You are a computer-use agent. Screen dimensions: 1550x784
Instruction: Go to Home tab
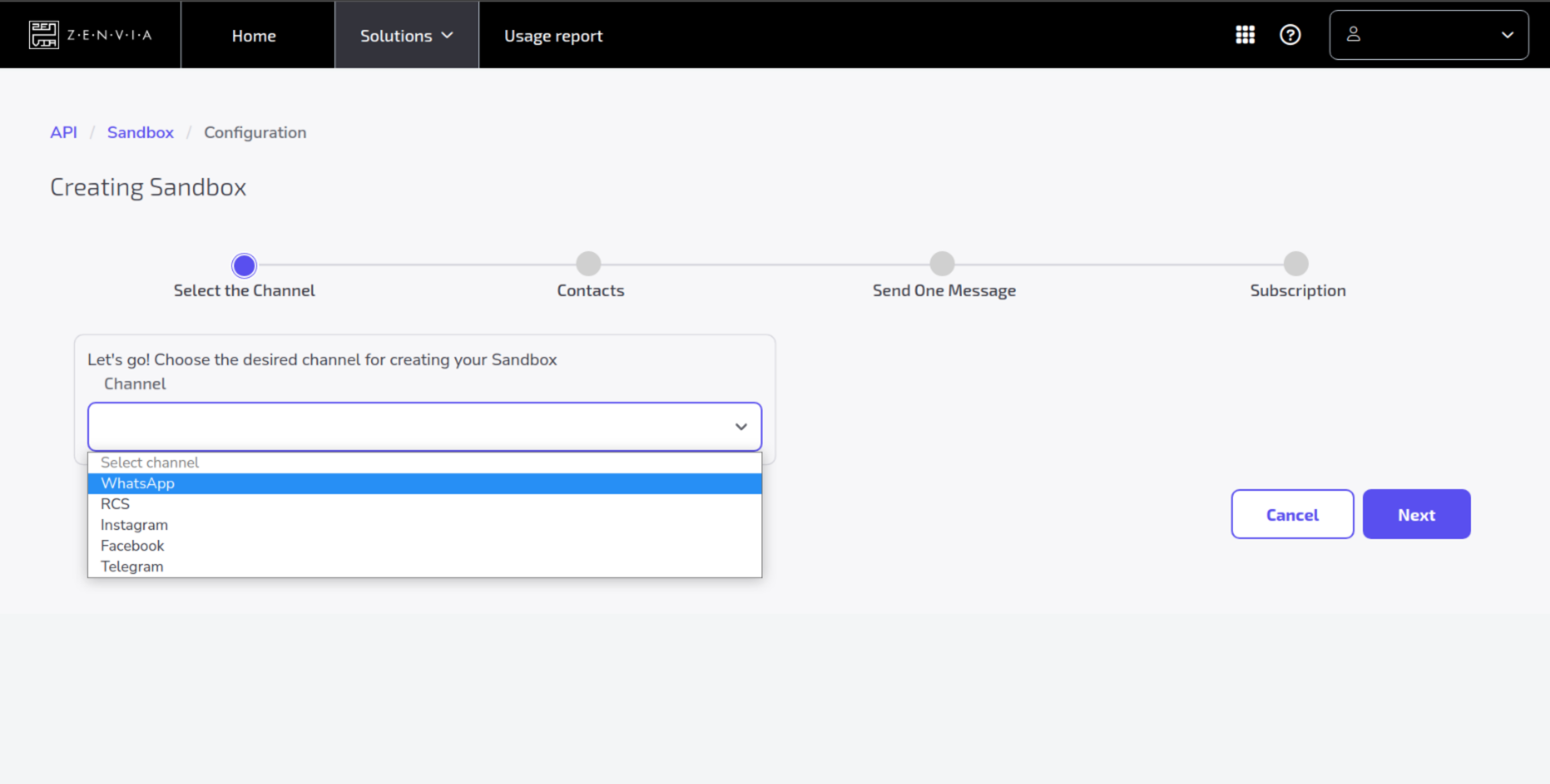tap(253, 36)
